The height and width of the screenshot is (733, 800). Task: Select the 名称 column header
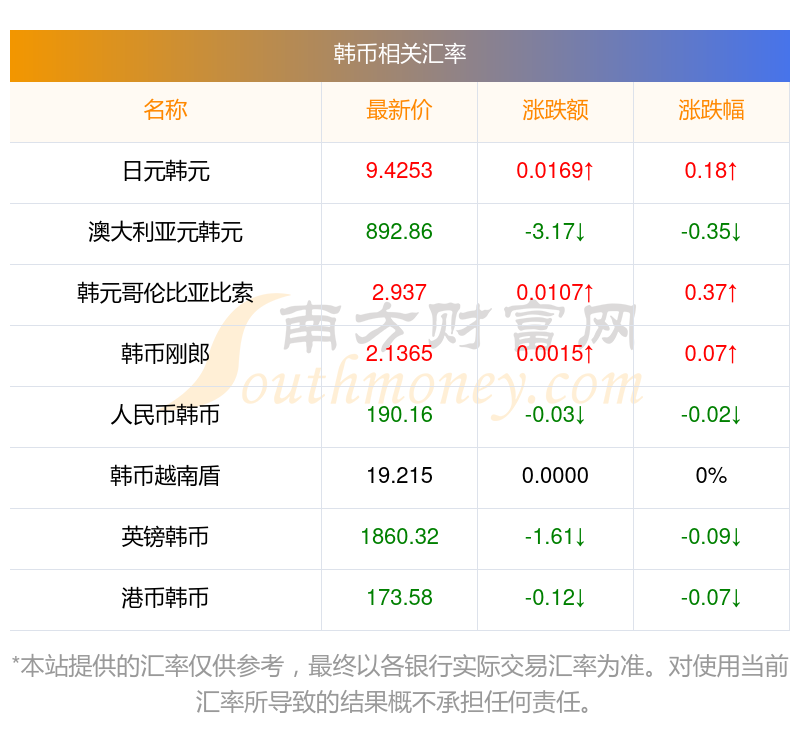click(165, 110)
